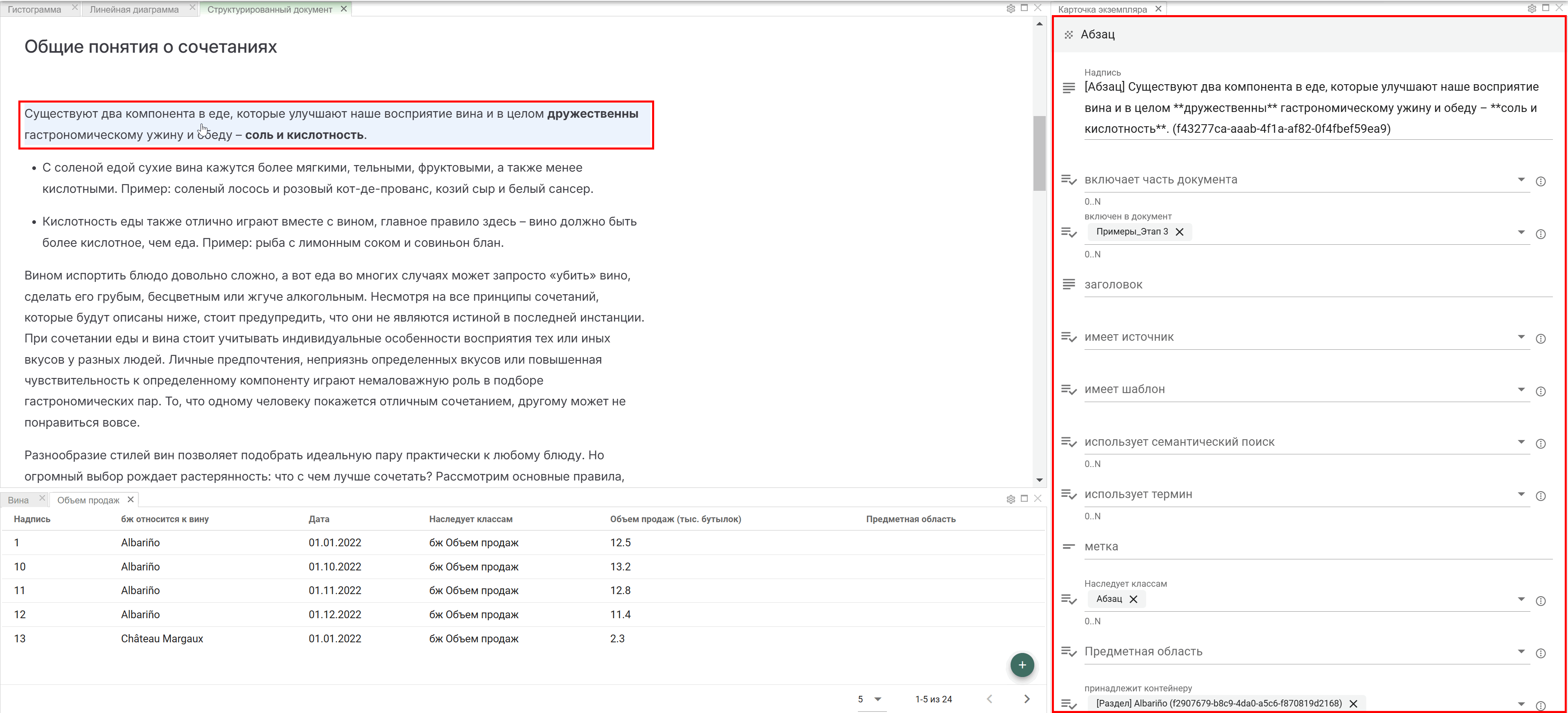Click the cell with value 13.2

(x=620, y=567)
